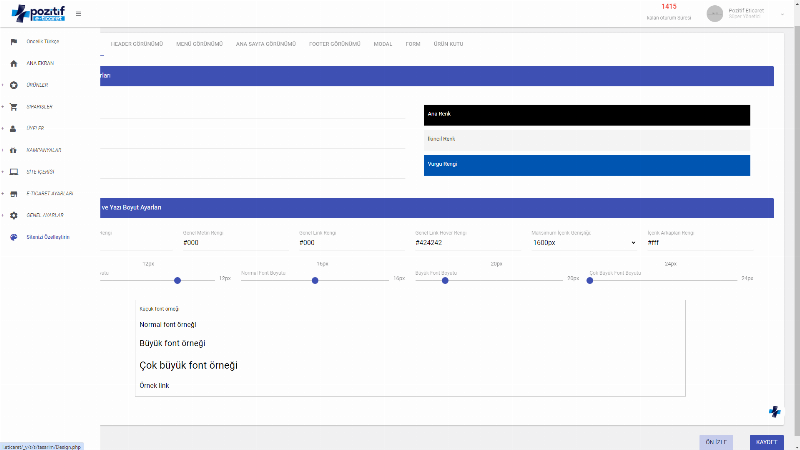The width and height of the screenshot is (800, 450).
Task: Expand the Genel Ayarlar sidebar section
Action: click(x=3, y=215)
